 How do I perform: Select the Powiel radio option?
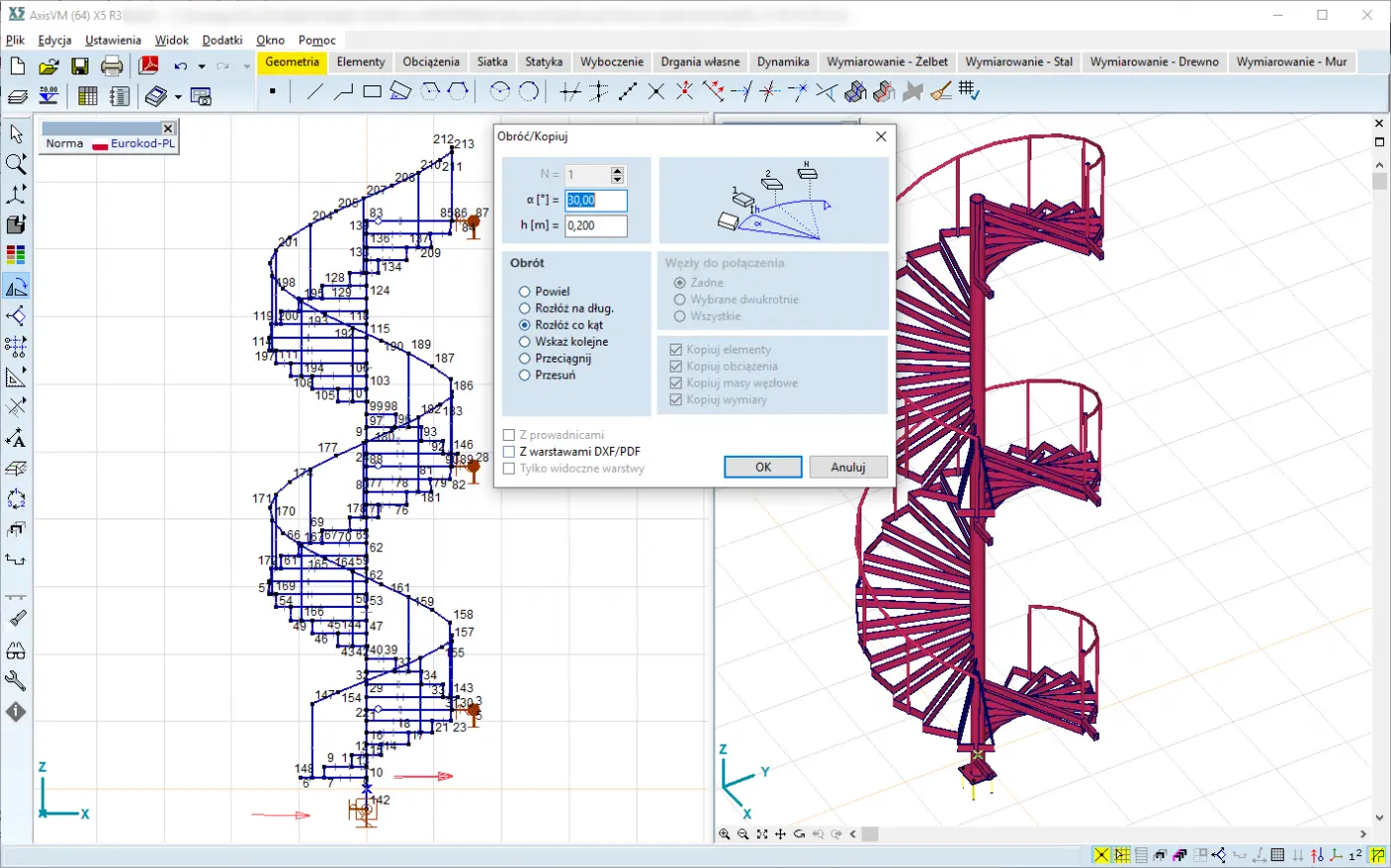(525, 292)
